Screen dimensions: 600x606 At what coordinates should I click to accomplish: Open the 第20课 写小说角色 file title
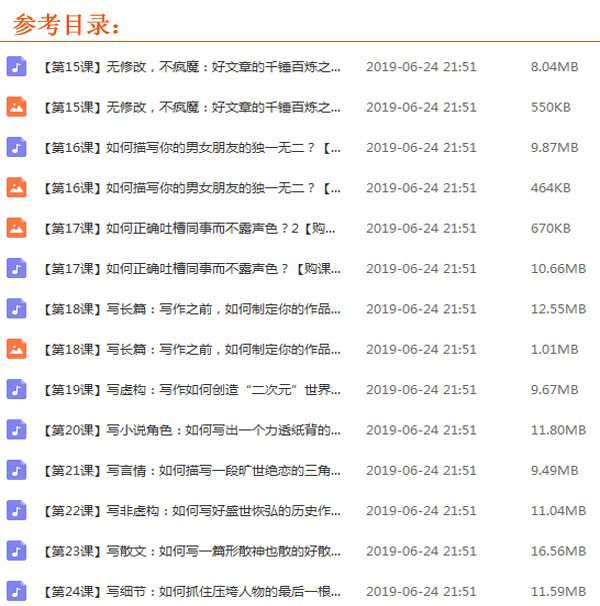[x=191, y=430]
